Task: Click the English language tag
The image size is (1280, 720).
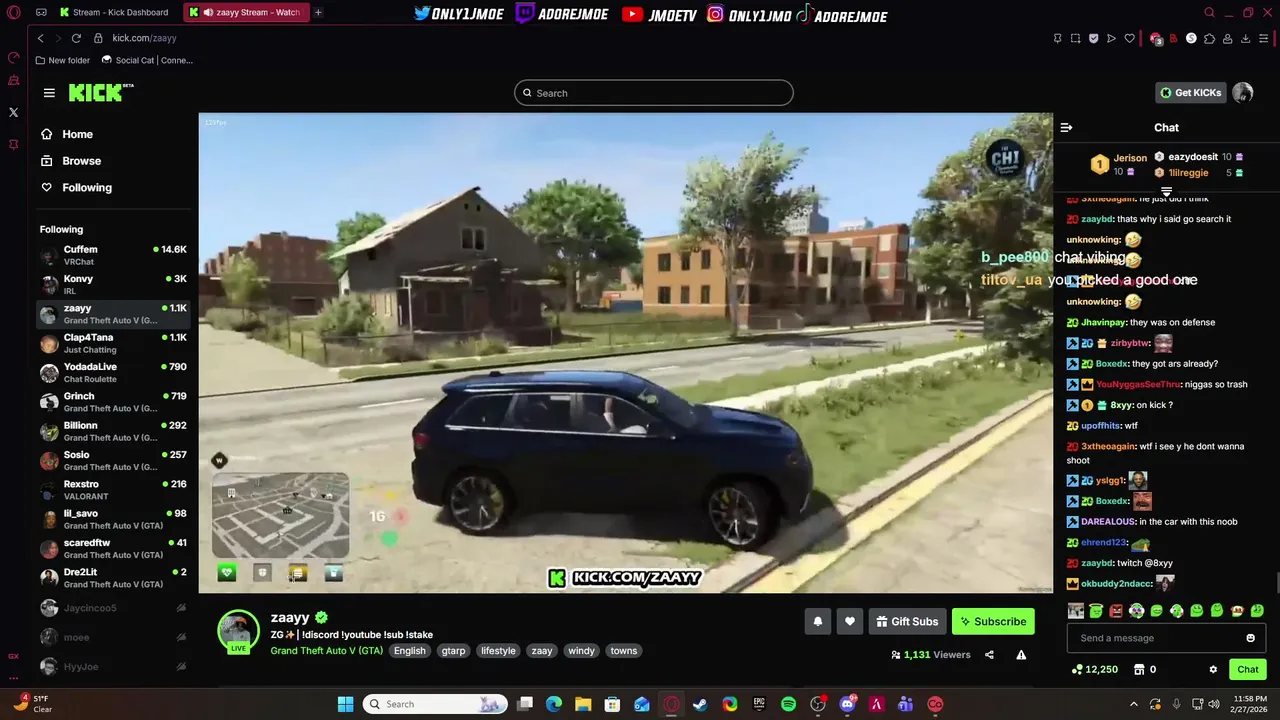Action: click(409, 651)
